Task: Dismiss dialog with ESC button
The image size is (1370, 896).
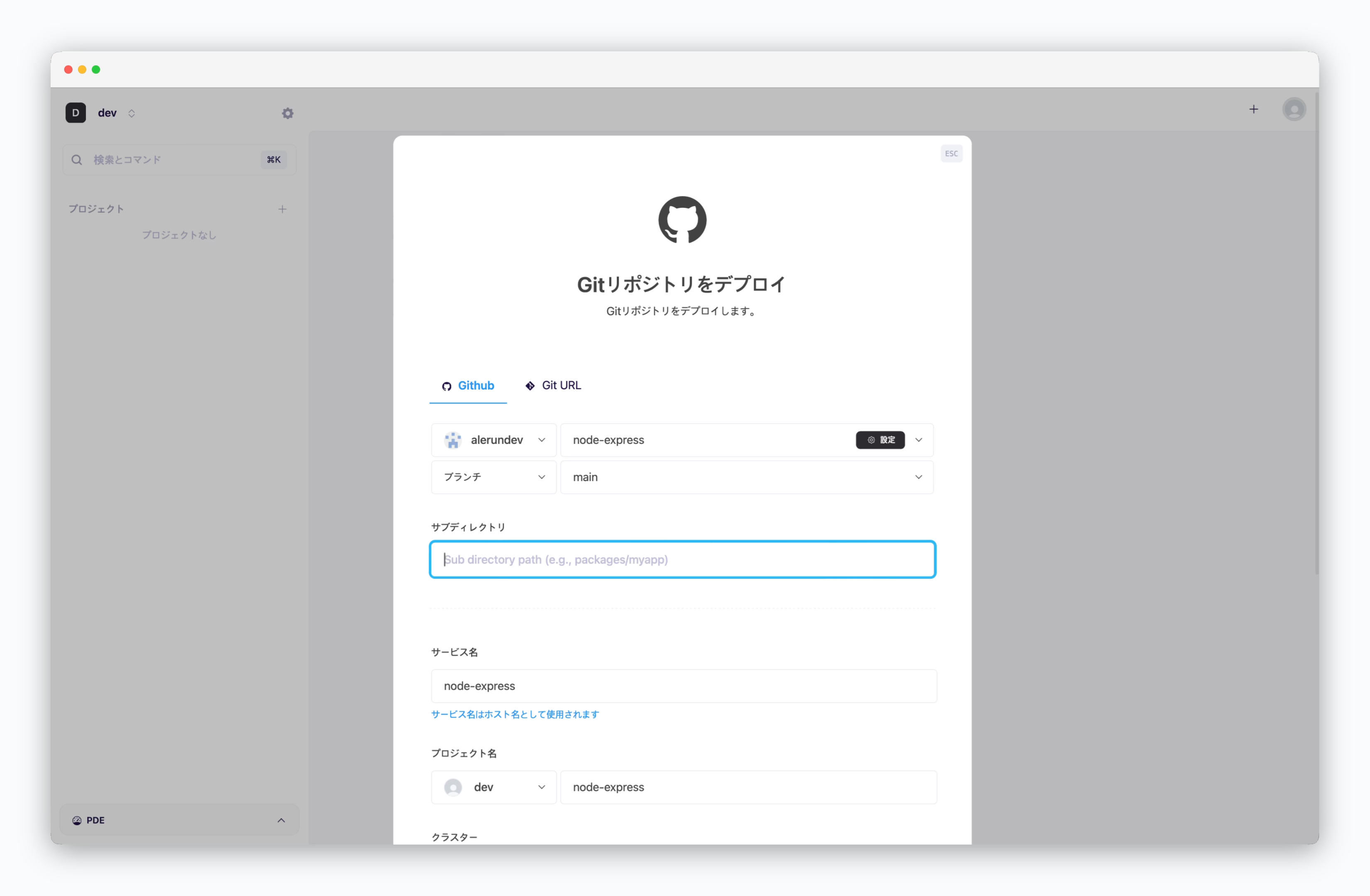Action: click(951, 153)
